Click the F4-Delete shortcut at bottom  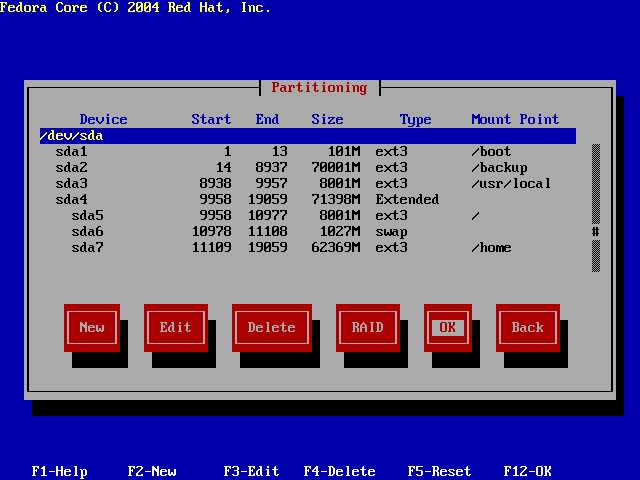[x=339, y=471]
